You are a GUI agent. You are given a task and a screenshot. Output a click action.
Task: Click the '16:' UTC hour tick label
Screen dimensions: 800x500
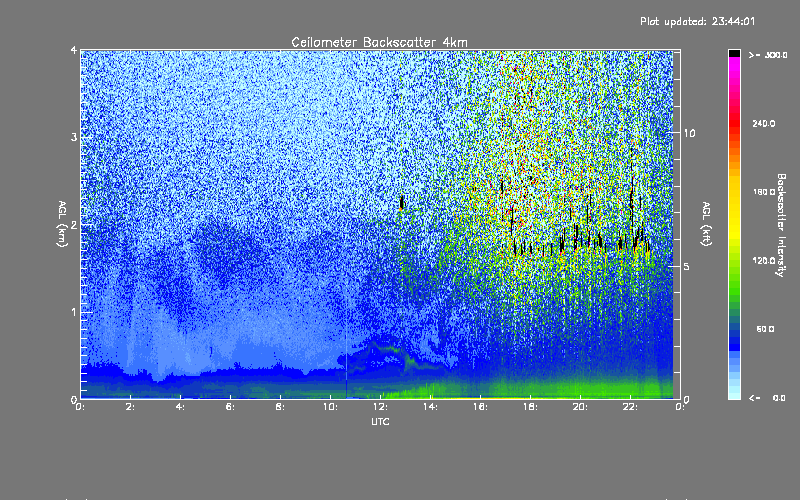[x=481, y=407]
